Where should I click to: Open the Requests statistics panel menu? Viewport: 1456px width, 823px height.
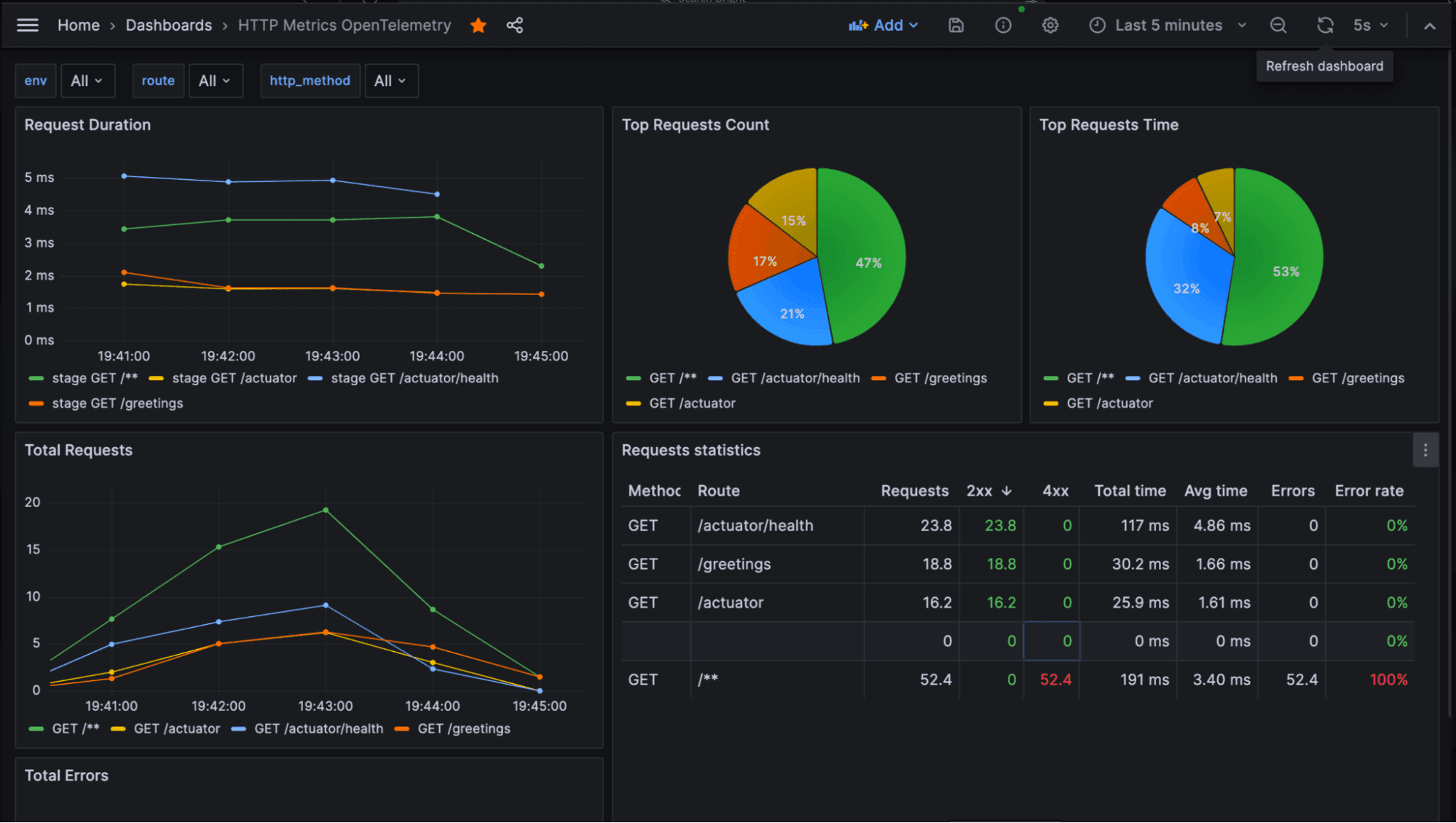[1425, 450]
